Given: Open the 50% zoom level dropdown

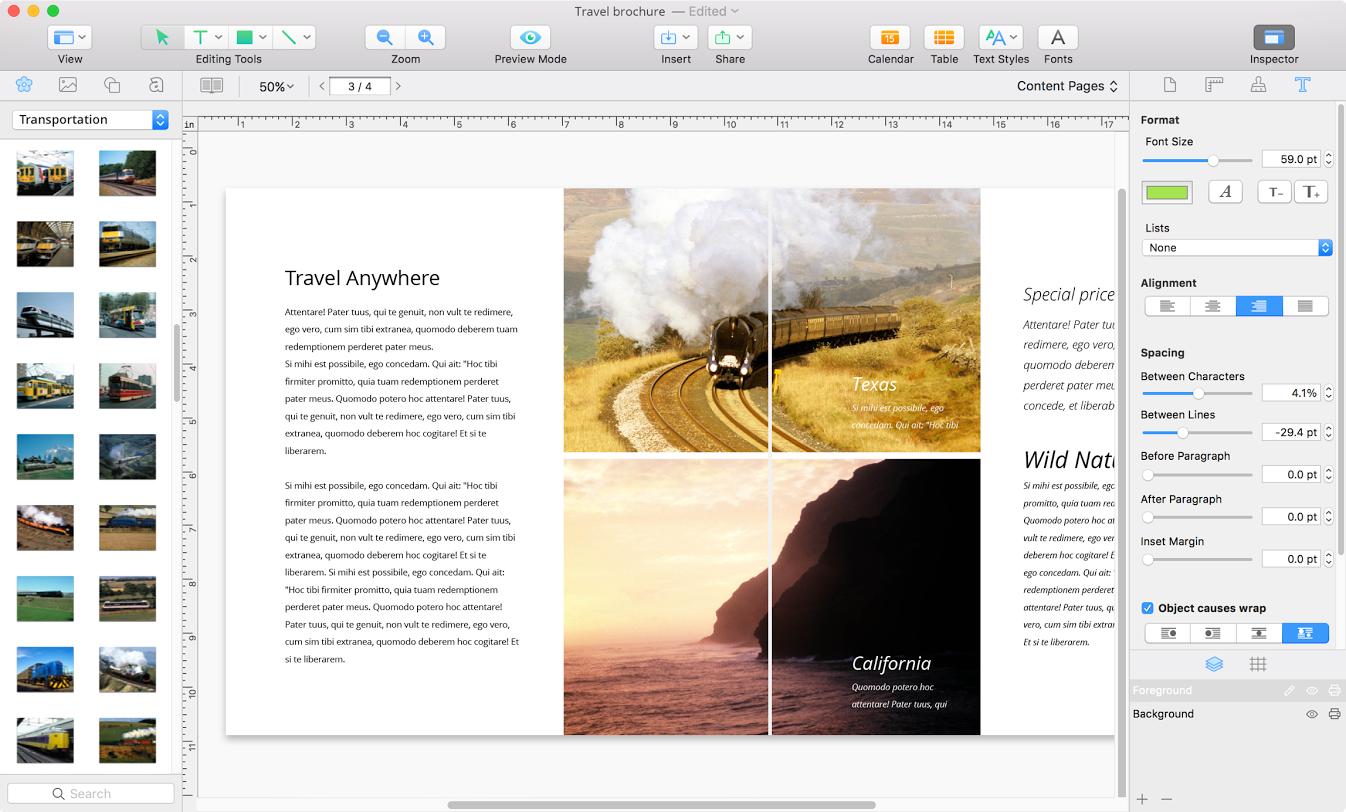Looking at the screenshot, I should coord(276,87).
